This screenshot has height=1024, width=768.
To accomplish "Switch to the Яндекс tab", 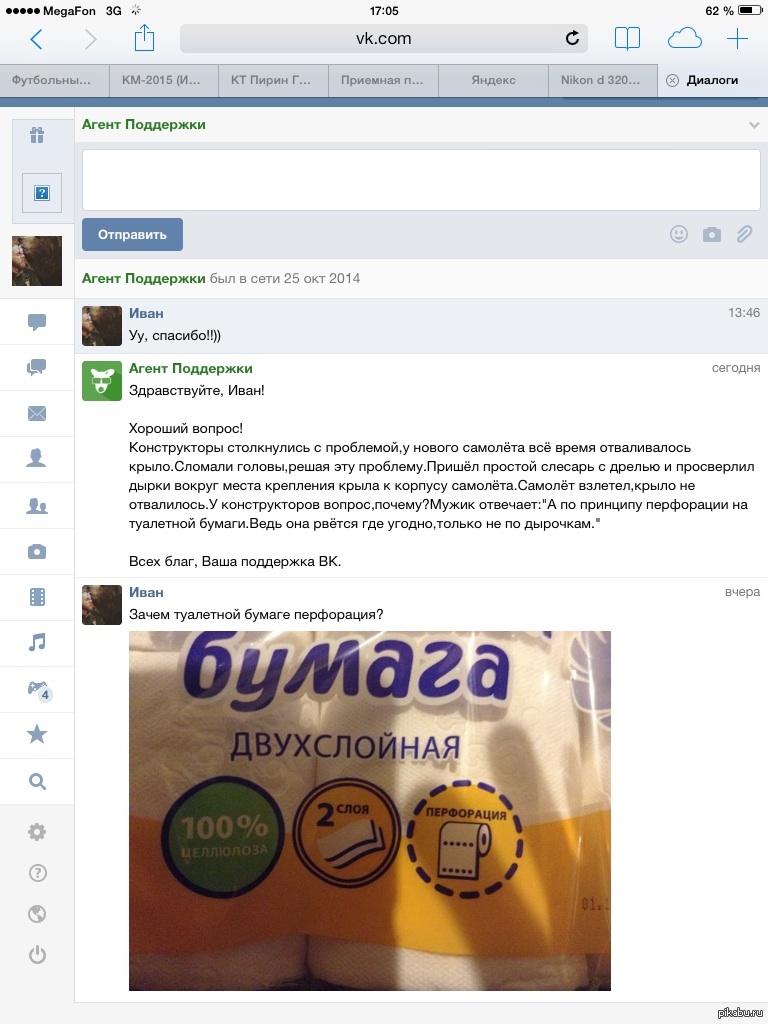I will (x=493, y=80).
